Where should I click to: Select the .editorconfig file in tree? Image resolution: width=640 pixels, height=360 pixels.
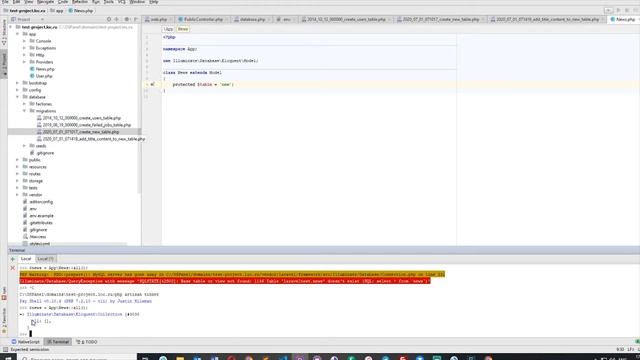coord(38,202)
